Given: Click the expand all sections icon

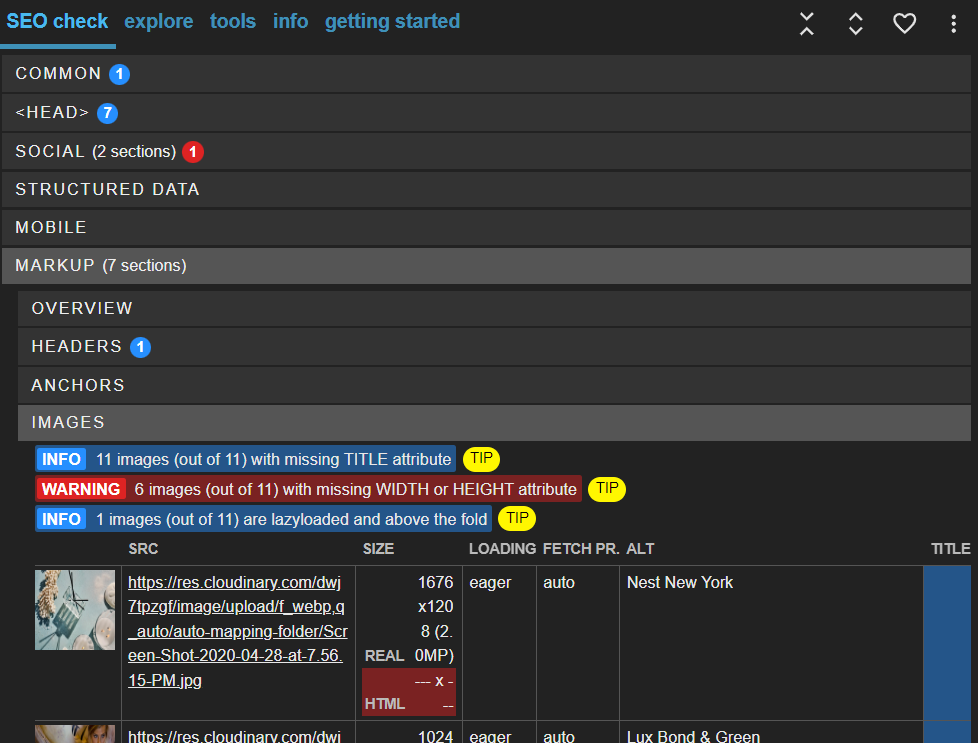Looking at the screenshot, I should (x=856, y=24).
